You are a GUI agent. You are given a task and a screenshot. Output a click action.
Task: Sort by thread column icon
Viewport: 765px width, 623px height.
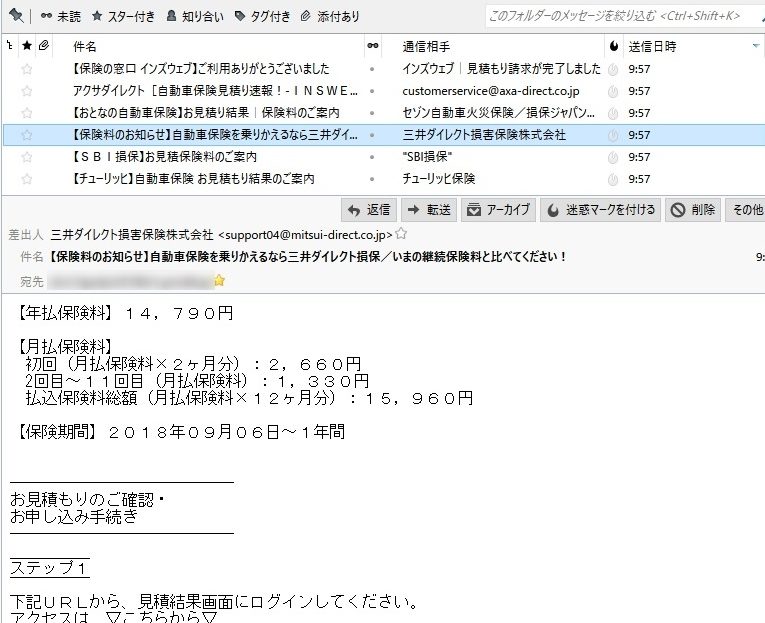(10, 46)
